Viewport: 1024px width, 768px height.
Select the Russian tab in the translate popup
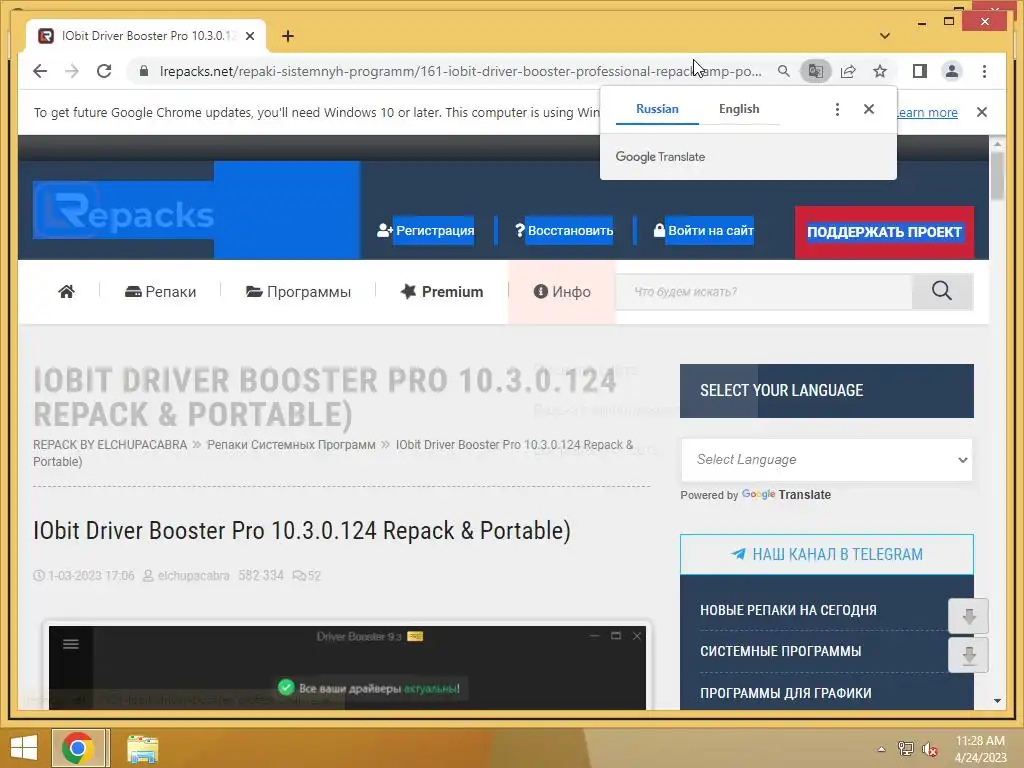(657, 109)
